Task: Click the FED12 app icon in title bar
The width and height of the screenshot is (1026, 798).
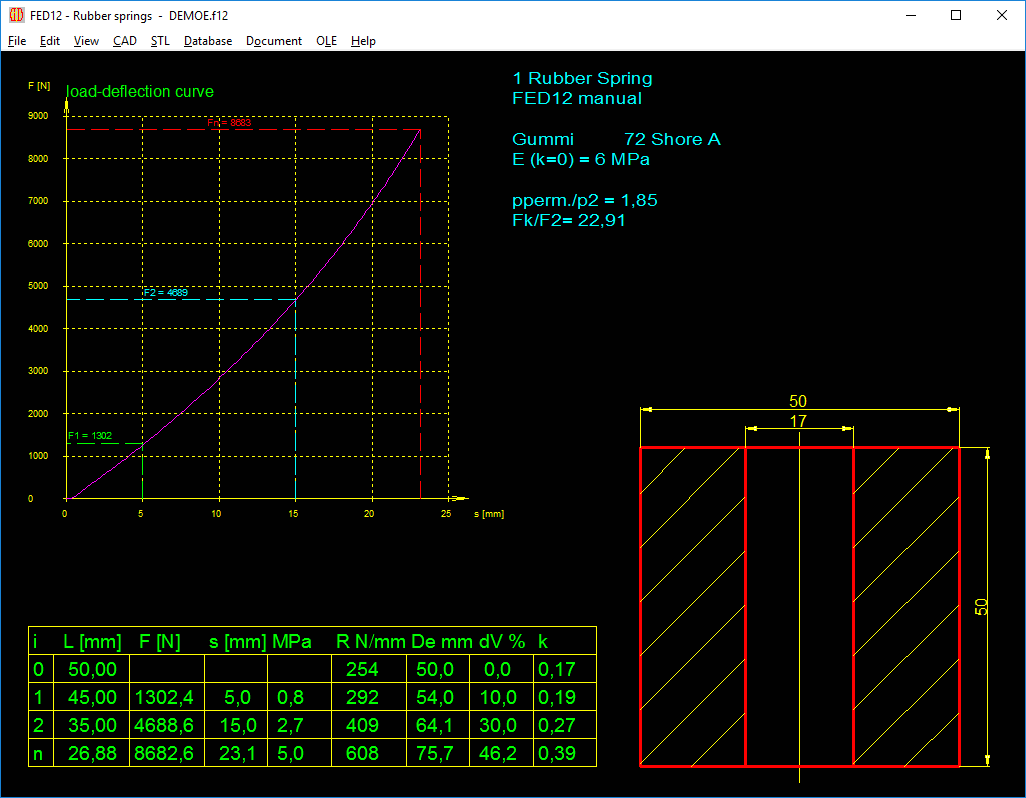Action: [16, 15]
